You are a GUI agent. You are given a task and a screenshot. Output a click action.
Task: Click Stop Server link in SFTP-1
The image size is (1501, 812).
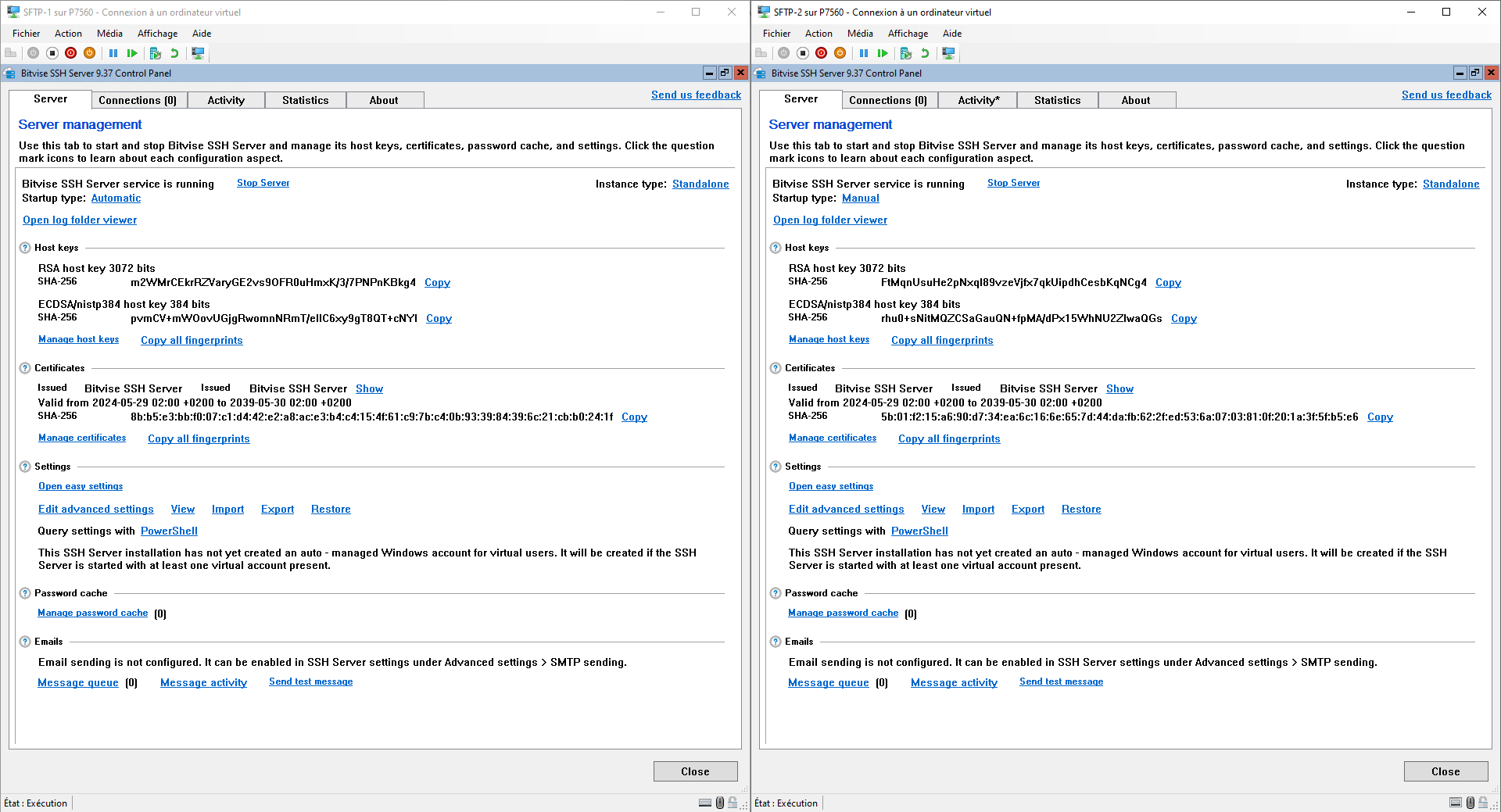click(x=263, y=183)
